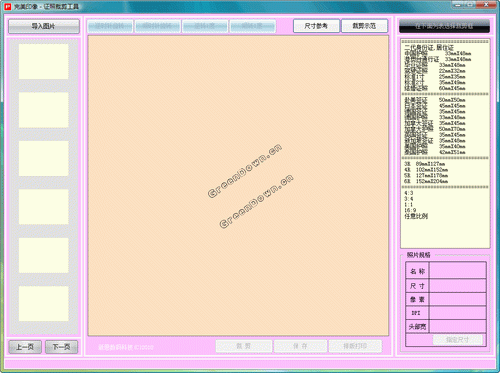Open the 尺寸参考 size reference

pyautogui.click(x=316, y=26)
